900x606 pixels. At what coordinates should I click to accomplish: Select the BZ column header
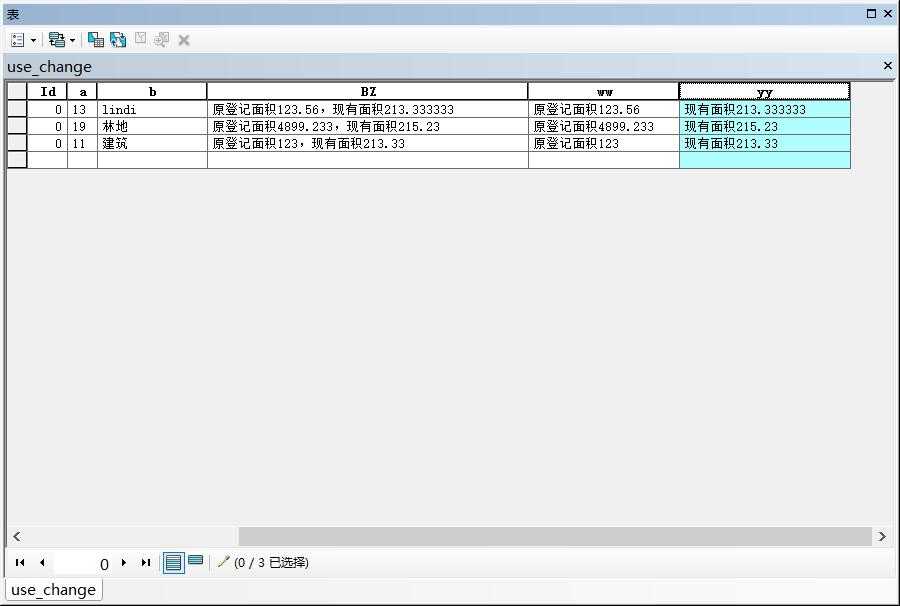(368, 91)
